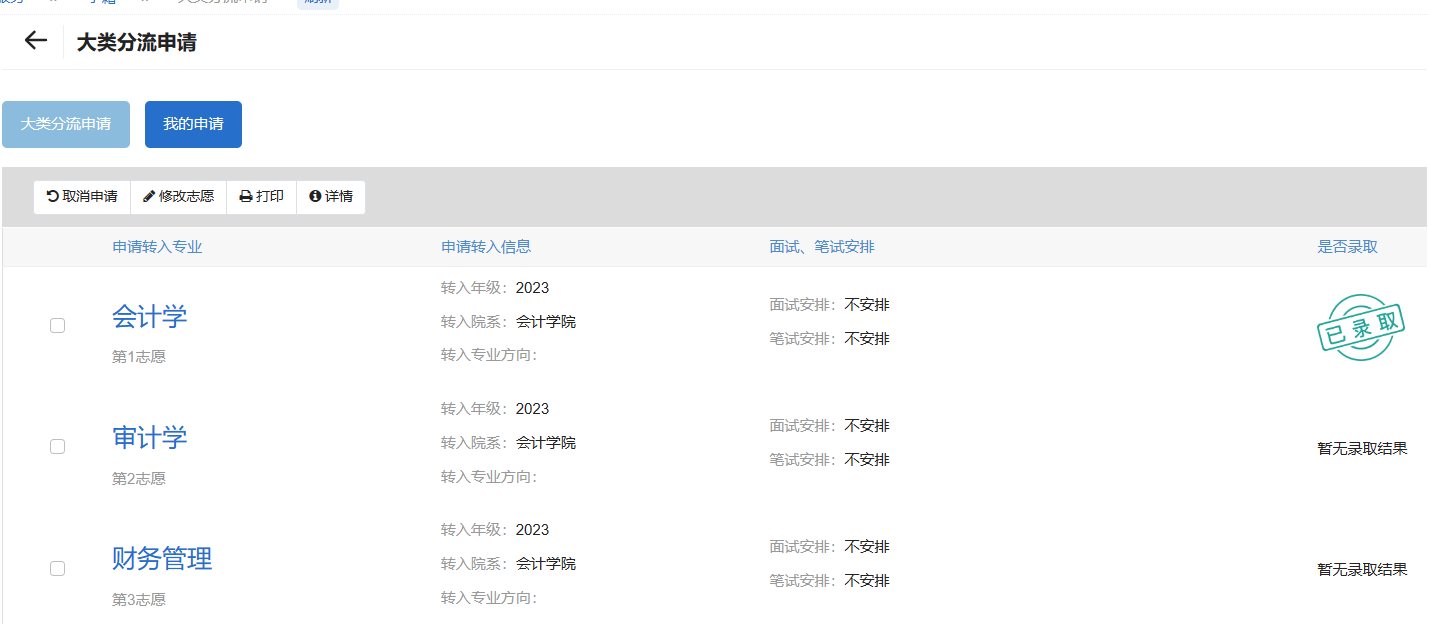Click 申请转入信息 column header
The width and height of the screenshot is (1430, 624).
click(486, 247)
